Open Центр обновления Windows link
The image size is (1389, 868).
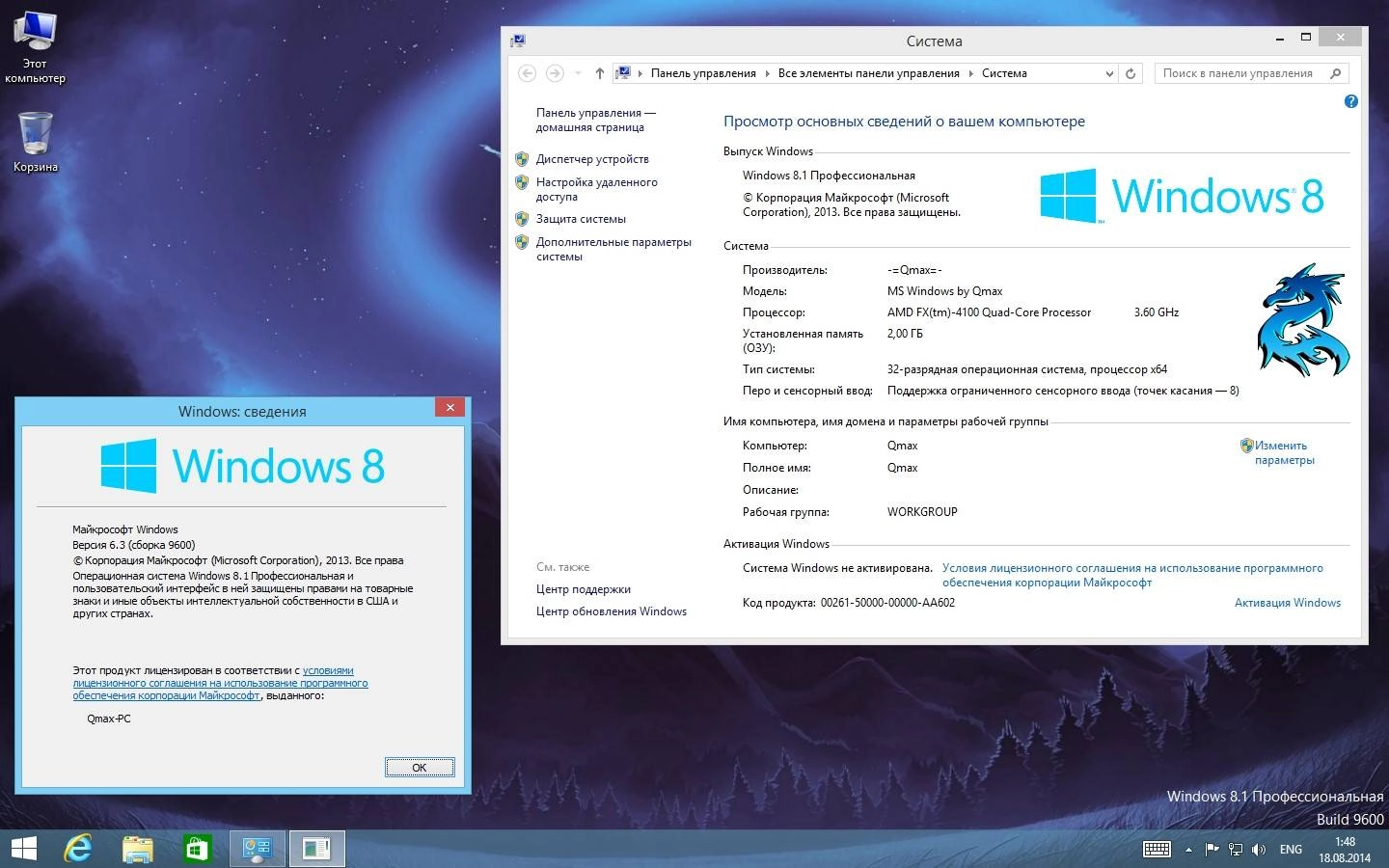click(612, 611)
